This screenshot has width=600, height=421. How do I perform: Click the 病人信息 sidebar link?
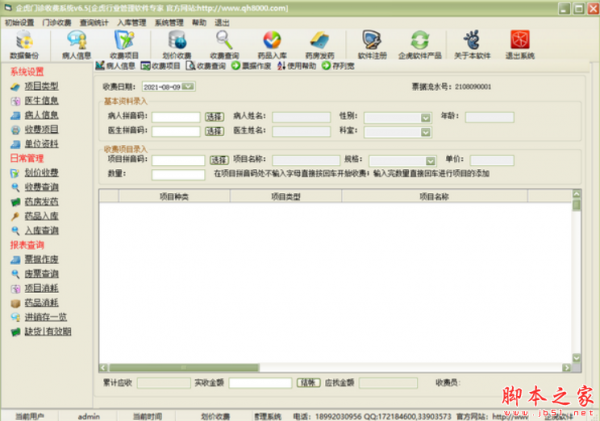point(41,115)
